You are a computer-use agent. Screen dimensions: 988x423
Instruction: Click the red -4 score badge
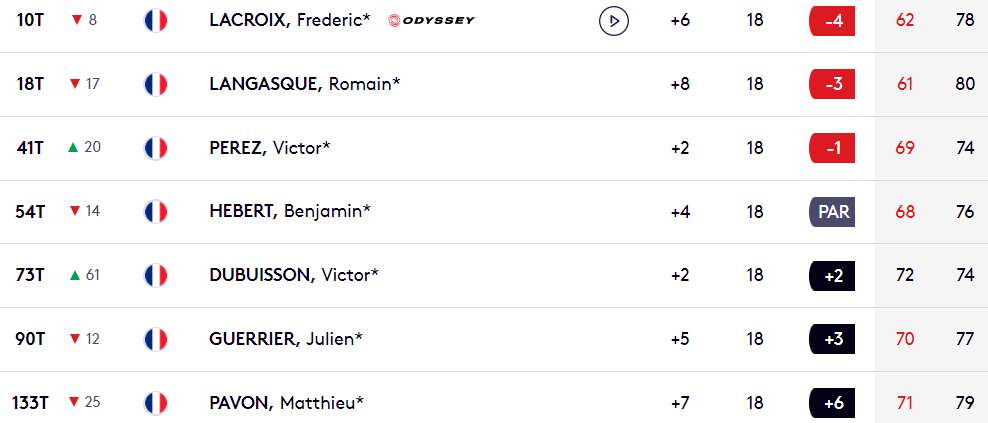pyautogui.click(x=832, y=21)
